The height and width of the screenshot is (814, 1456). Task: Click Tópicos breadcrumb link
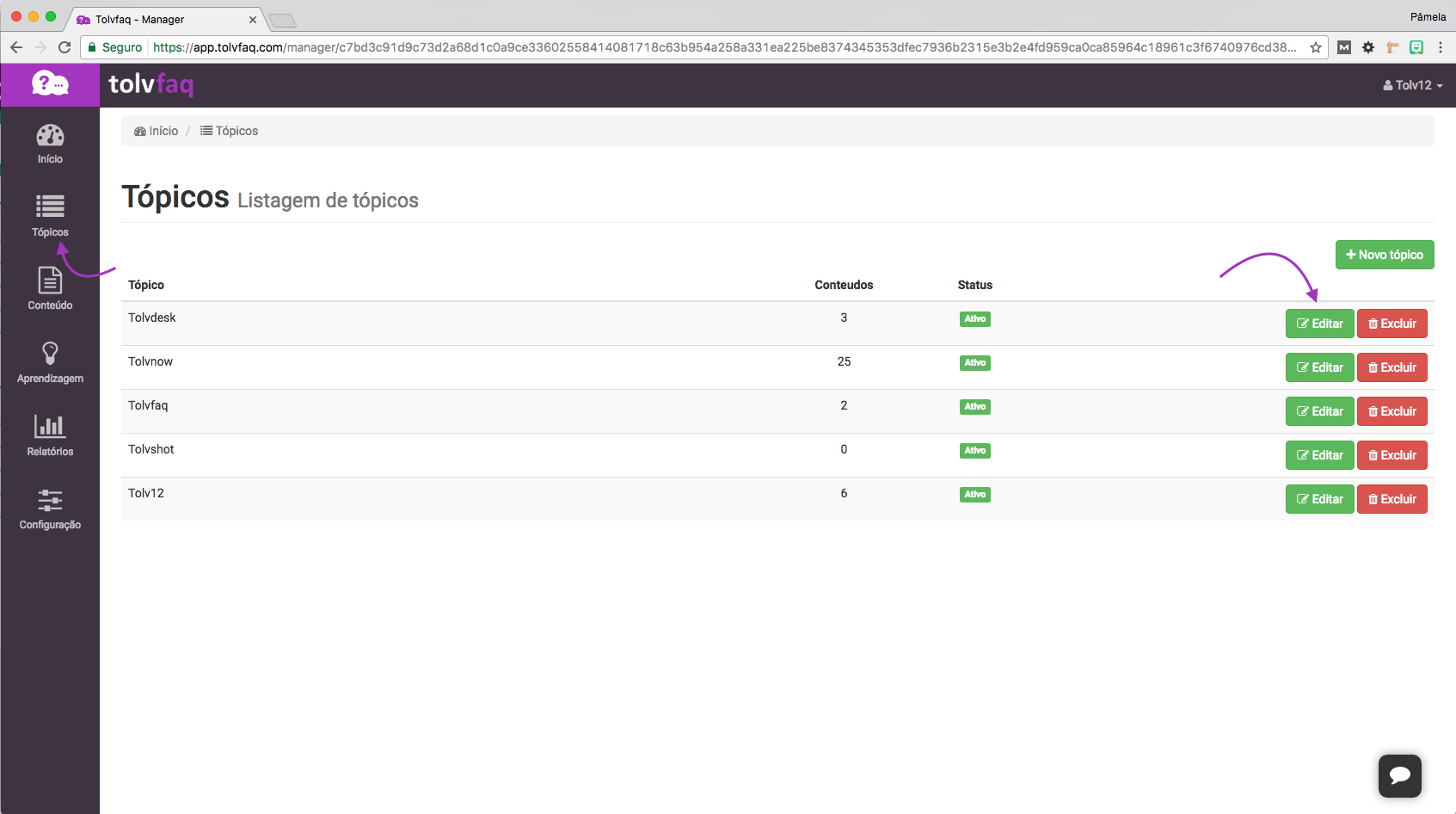[x=230, y=131]
